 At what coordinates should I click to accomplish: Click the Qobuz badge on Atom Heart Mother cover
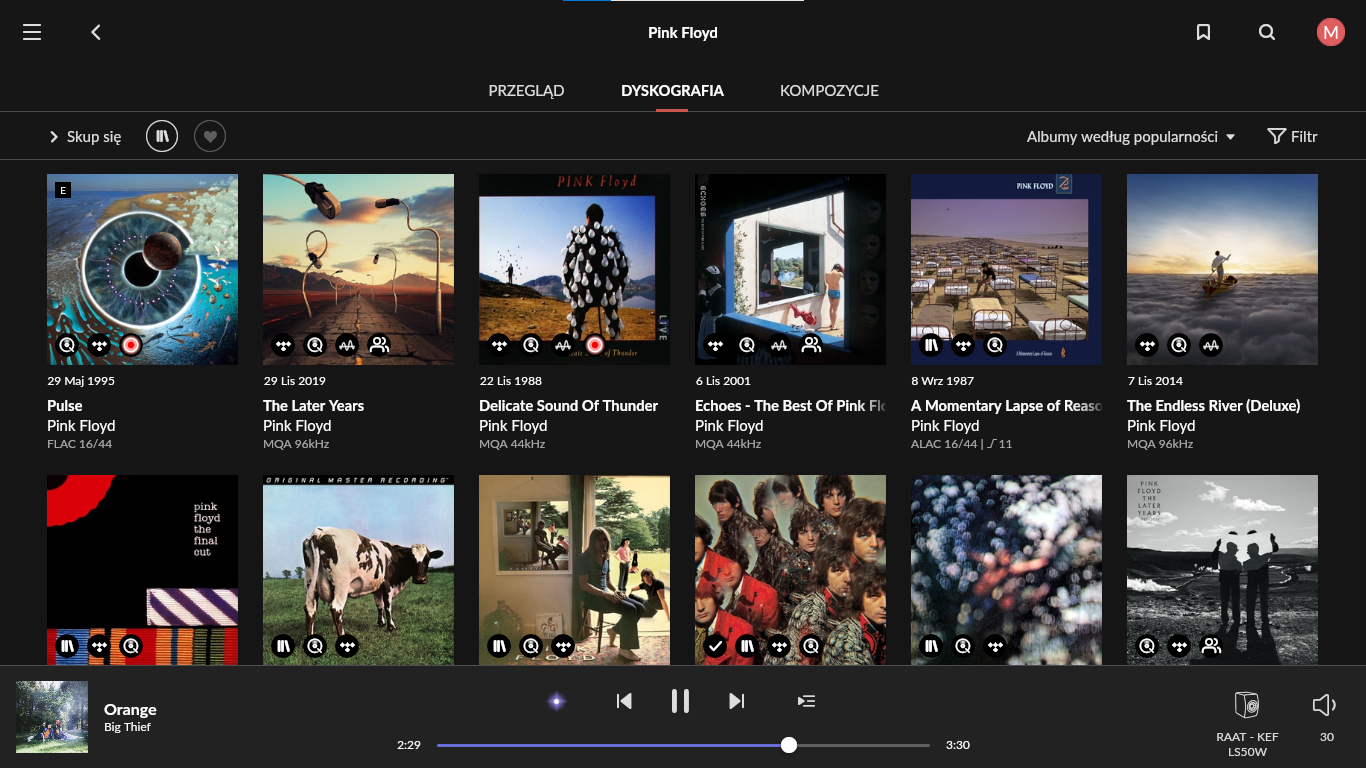click(x=315, y=646)
